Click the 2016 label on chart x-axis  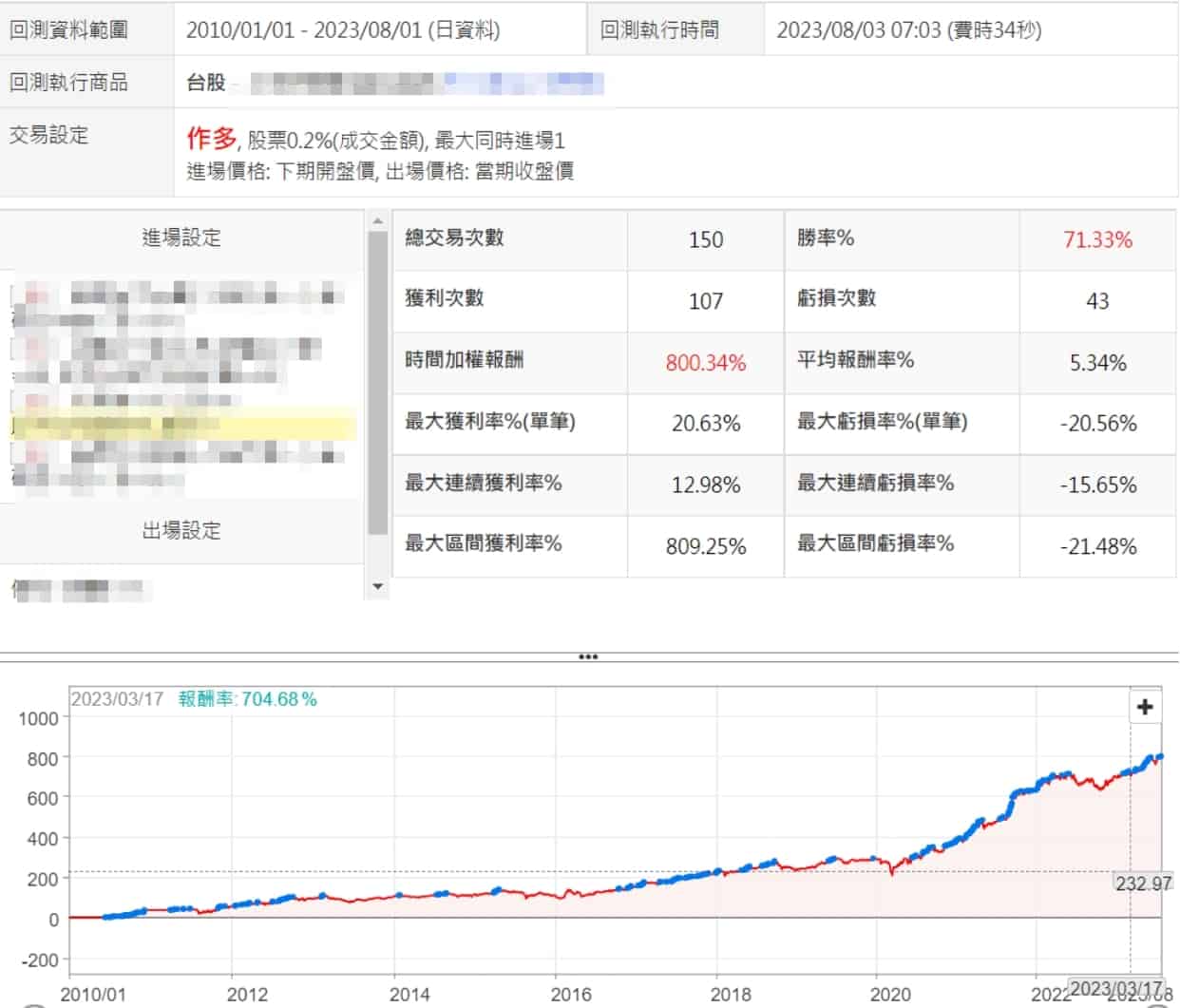[571, 994]
